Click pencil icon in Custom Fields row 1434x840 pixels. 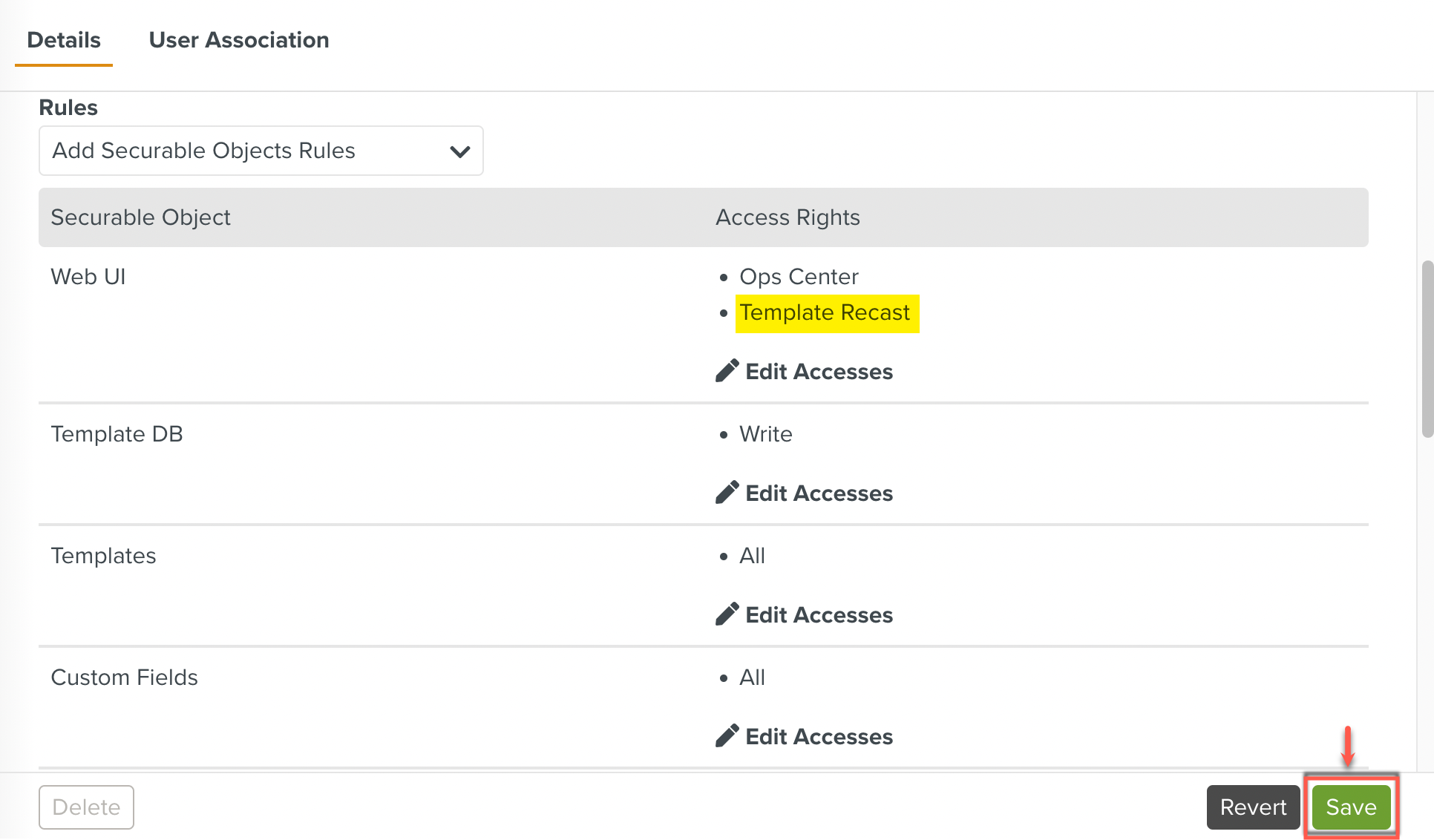click(727, 736)
